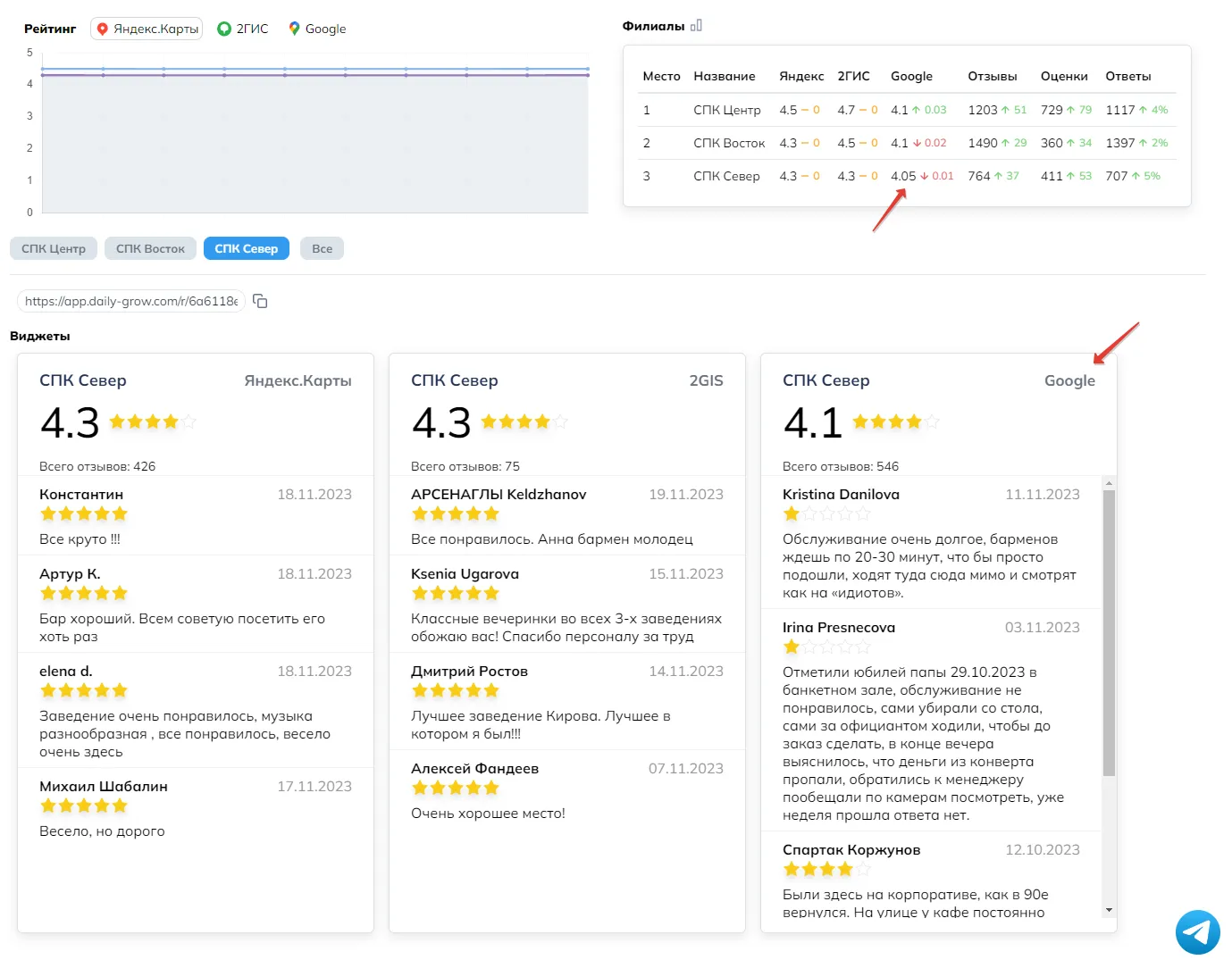The width and height of the screenshot is (1232, 960).
Task: Sort table by Место column
Action: (x=662, y=76)
